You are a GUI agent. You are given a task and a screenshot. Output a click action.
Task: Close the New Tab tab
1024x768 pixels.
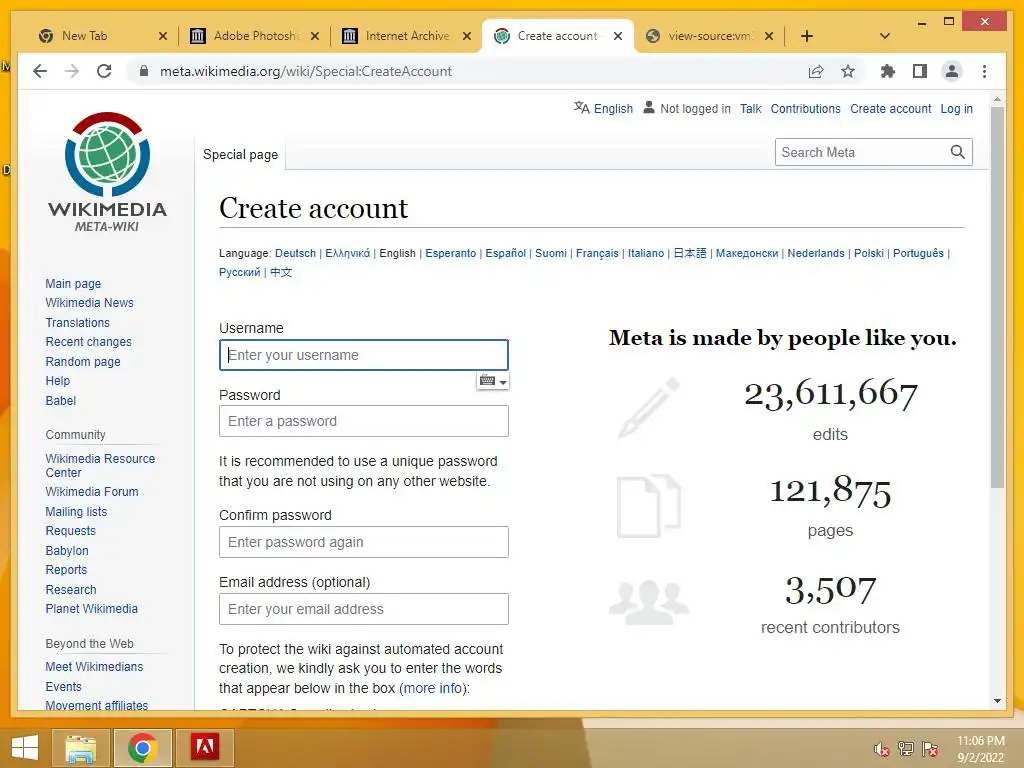163,36
